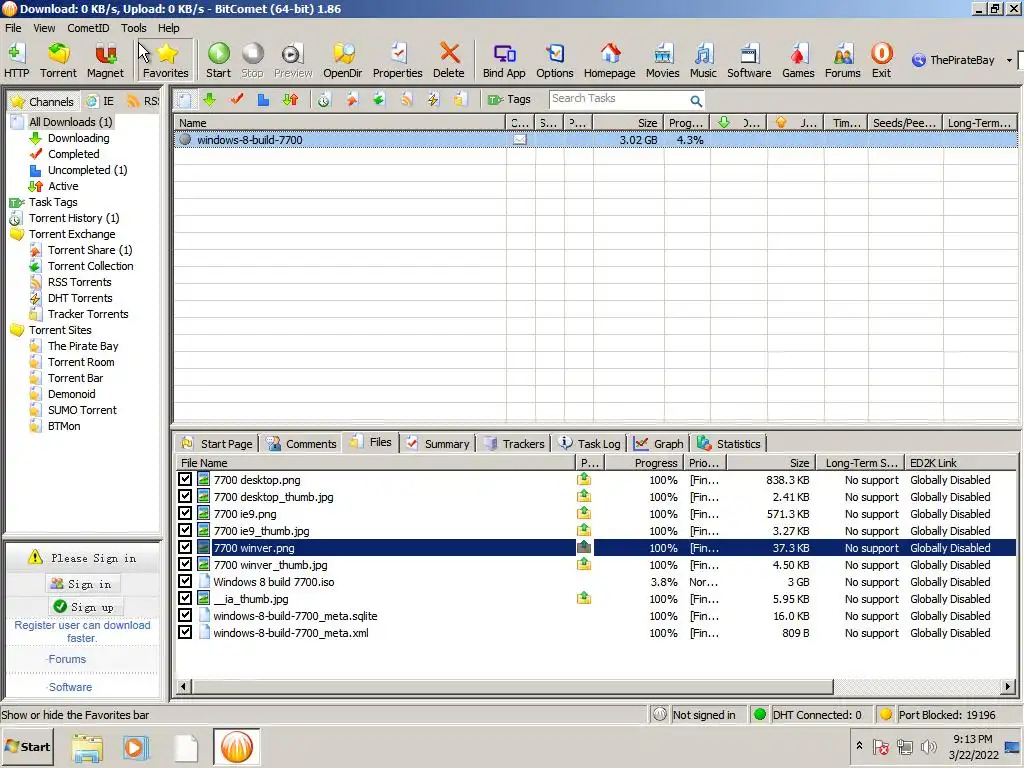This screenshot has height=768, width=1024.
Task: Click horizontal scrollbar in Files panel
Action: pos(513,686)
